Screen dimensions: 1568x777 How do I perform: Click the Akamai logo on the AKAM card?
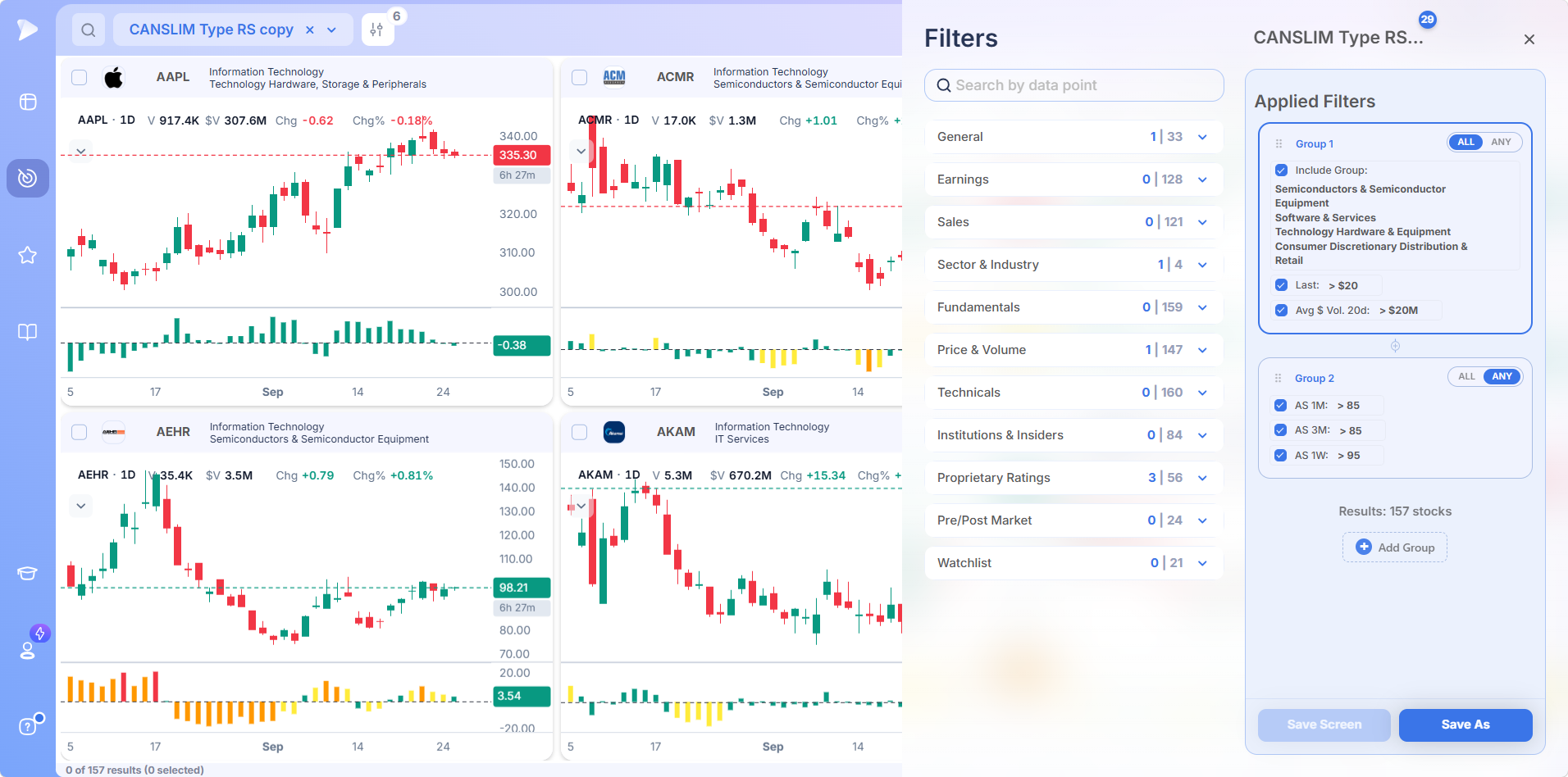614,432
